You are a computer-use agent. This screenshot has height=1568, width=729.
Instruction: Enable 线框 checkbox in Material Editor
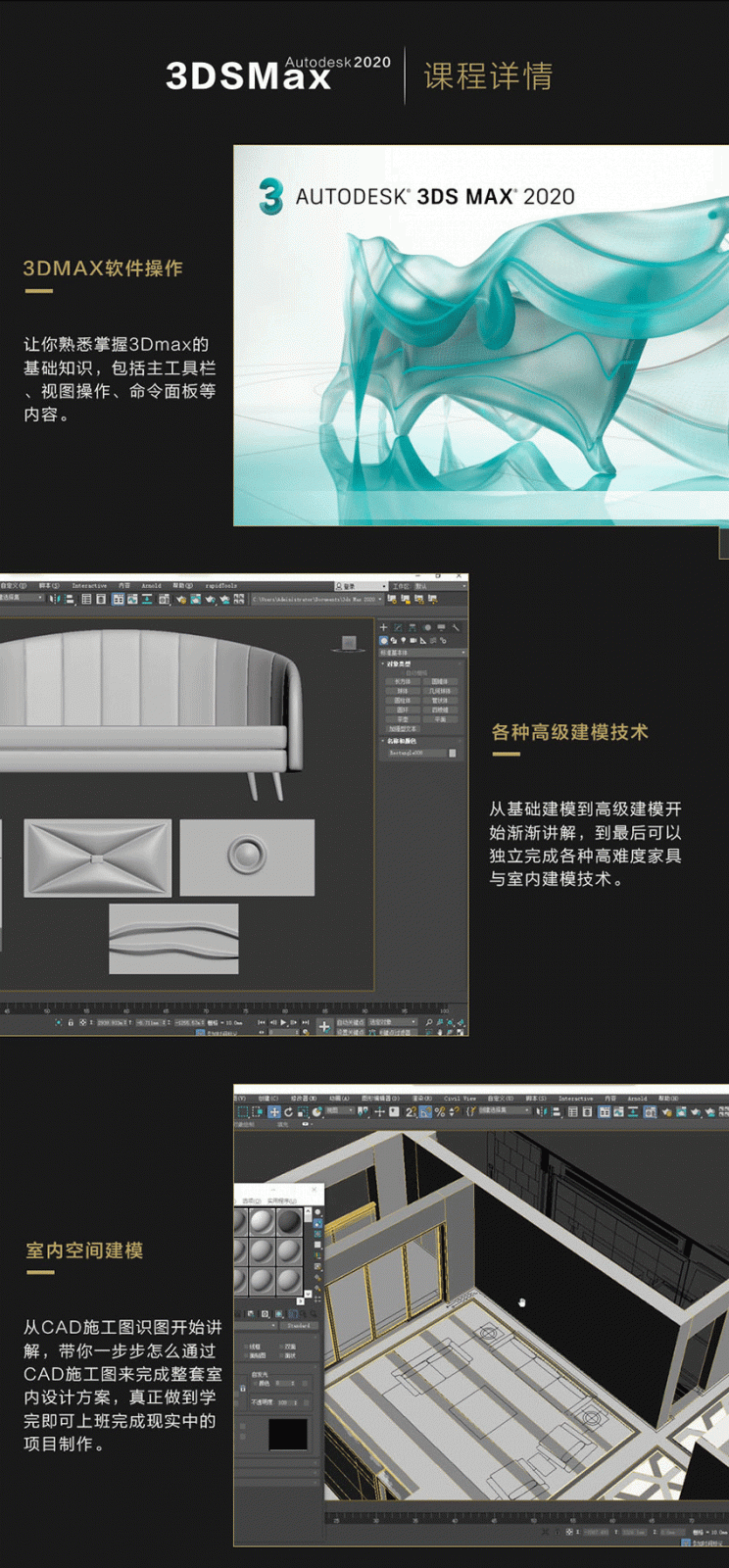pos(246,1347)
